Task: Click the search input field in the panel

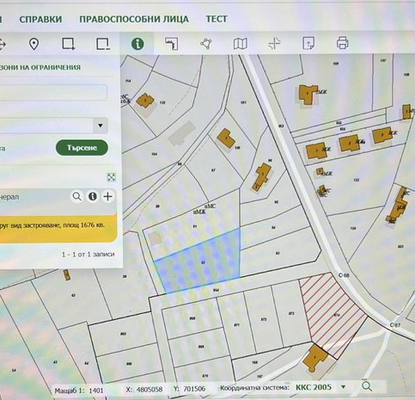Action: [53, 92]
